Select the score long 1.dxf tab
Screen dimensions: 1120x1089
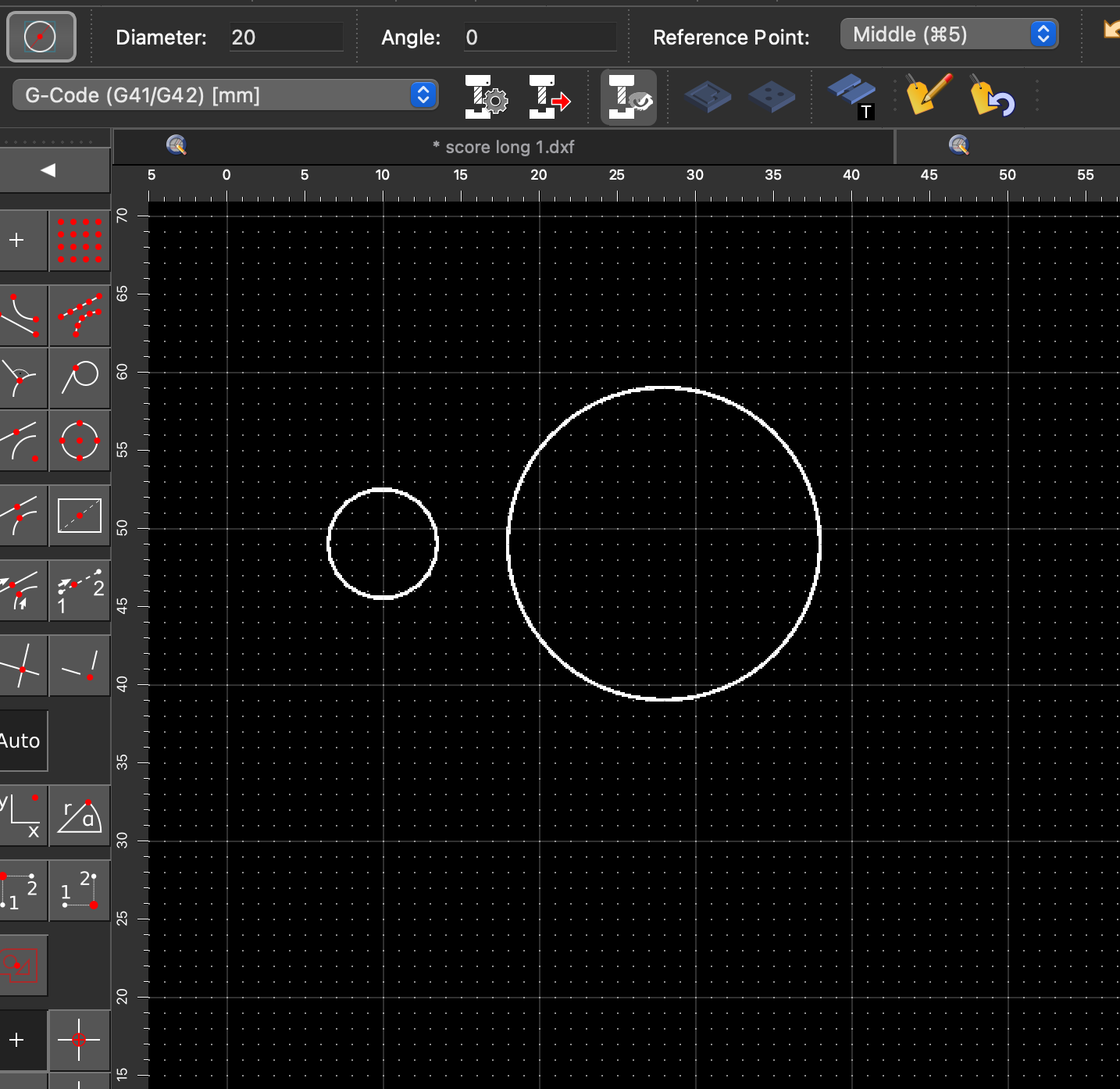pyautogui.click(x=504, y=147)
